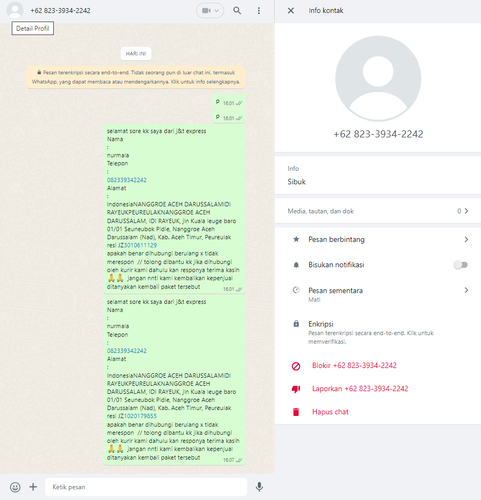The image size is (481, 500).
Task: Click the Sibuk info status text
Action: coord(297,182)
